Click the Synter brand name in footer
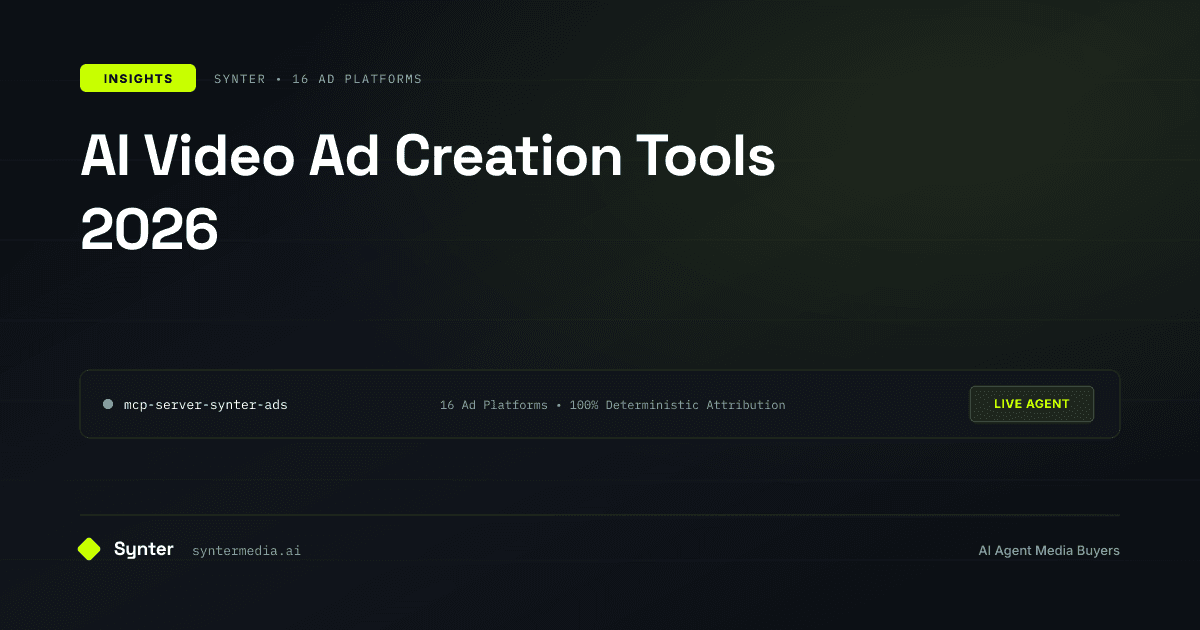This screenshot has width=1200, height=630. tap(144, 549)
